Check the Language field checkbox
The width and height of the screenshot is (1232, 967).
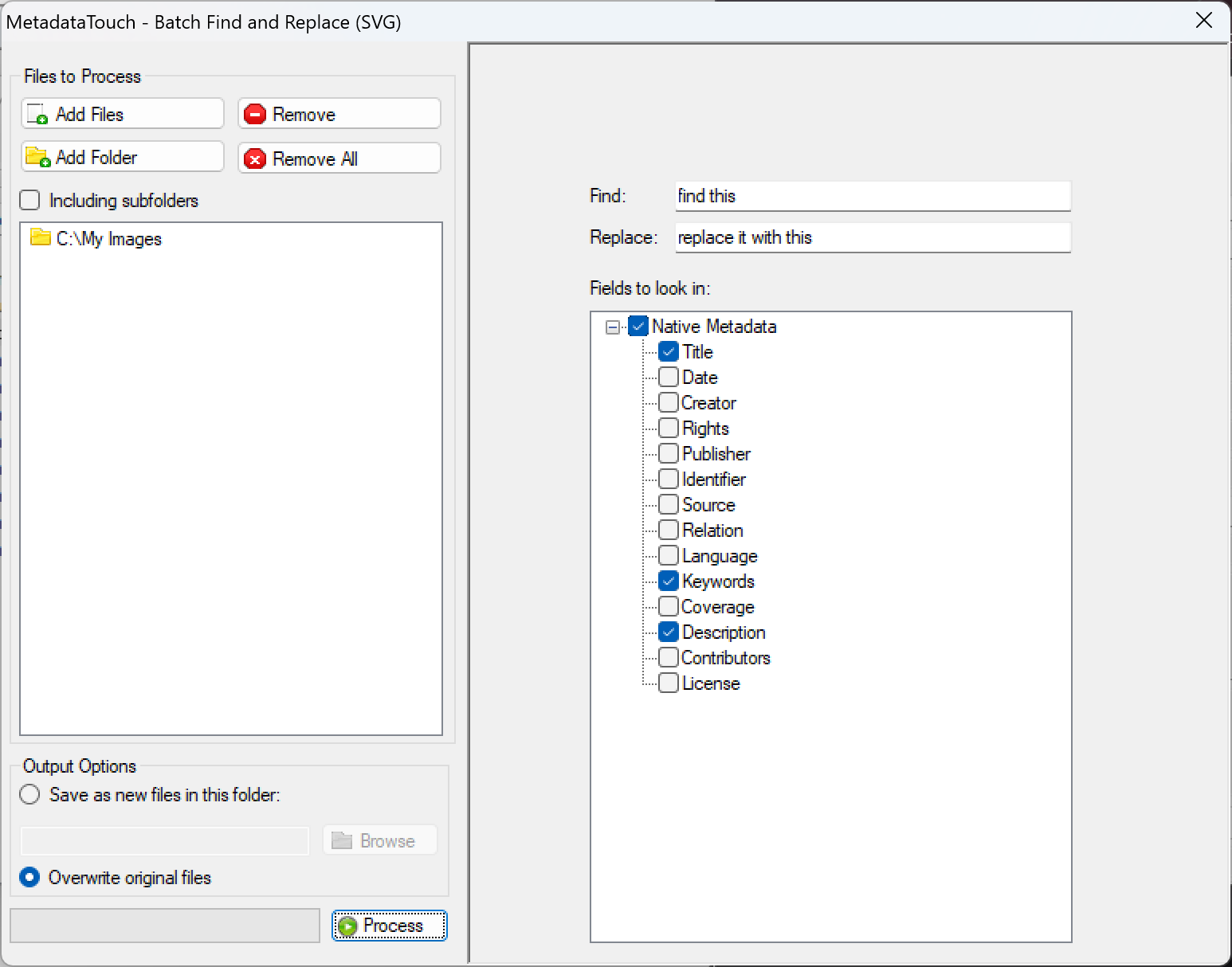(669, 555)
